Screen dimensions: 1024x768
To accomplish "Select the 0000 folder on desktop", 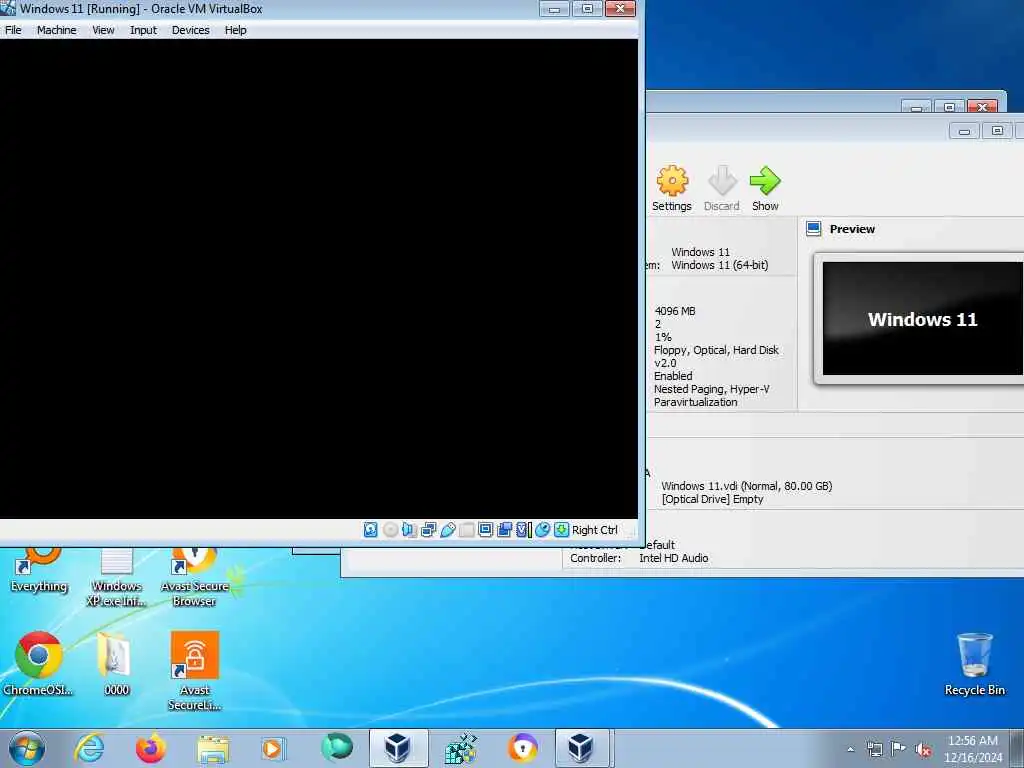I will coord(116,664).
